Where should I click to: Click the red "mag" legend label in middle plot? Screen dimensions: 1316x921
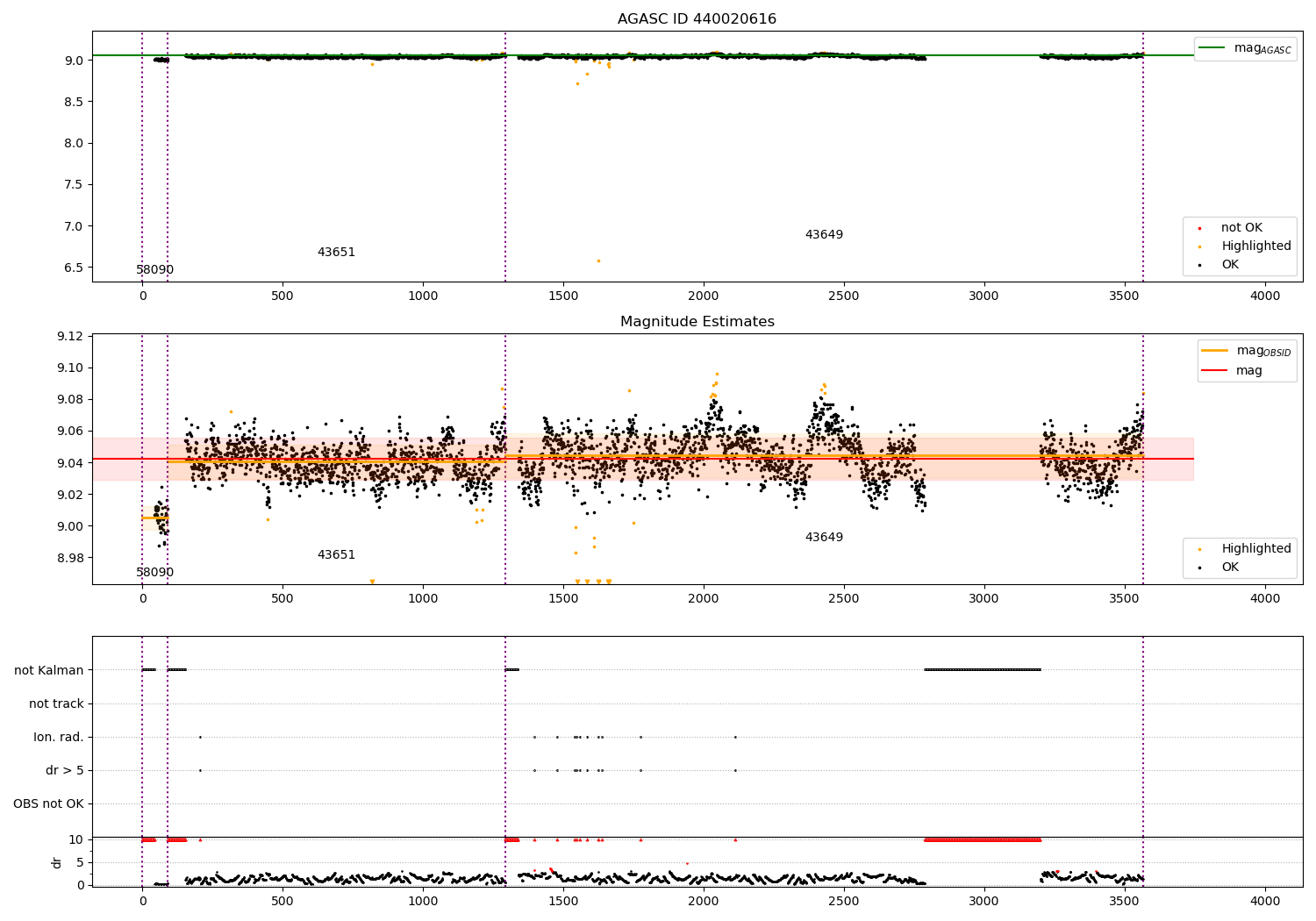1249,370
